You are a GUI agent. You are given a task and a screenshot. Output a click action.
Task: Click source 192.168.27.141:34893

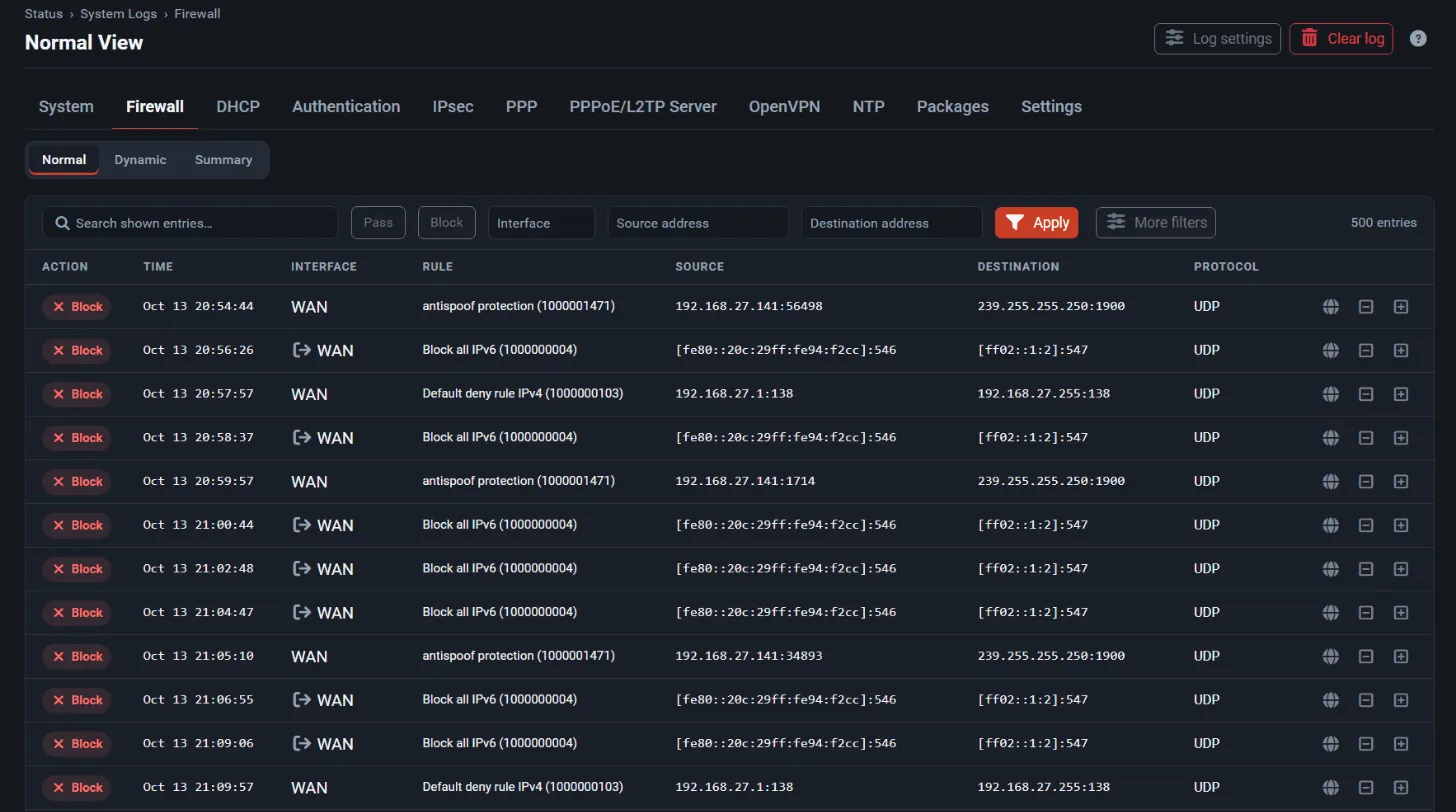tap(749, 656)
